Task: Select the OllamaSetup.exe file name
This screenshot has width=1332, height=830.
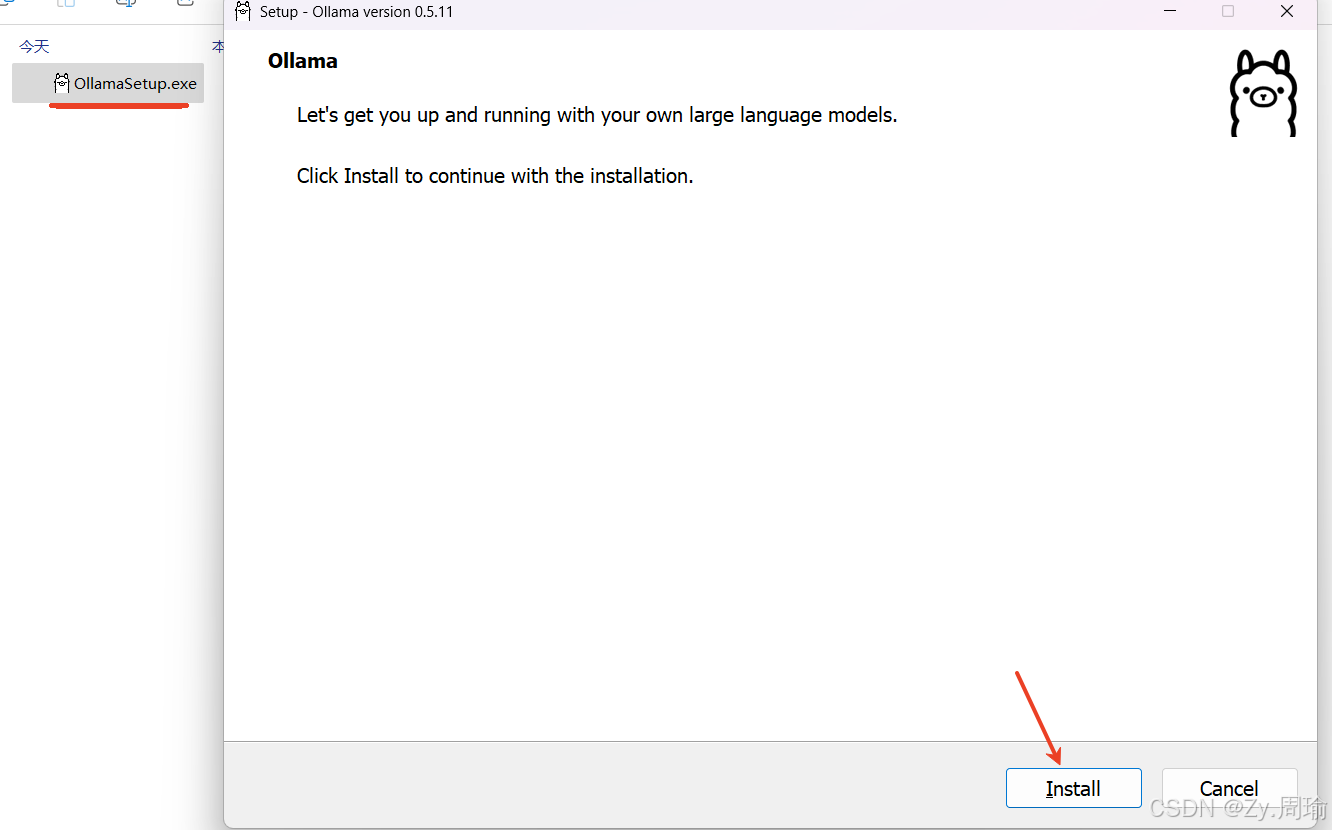Action: tap(135, 83)
